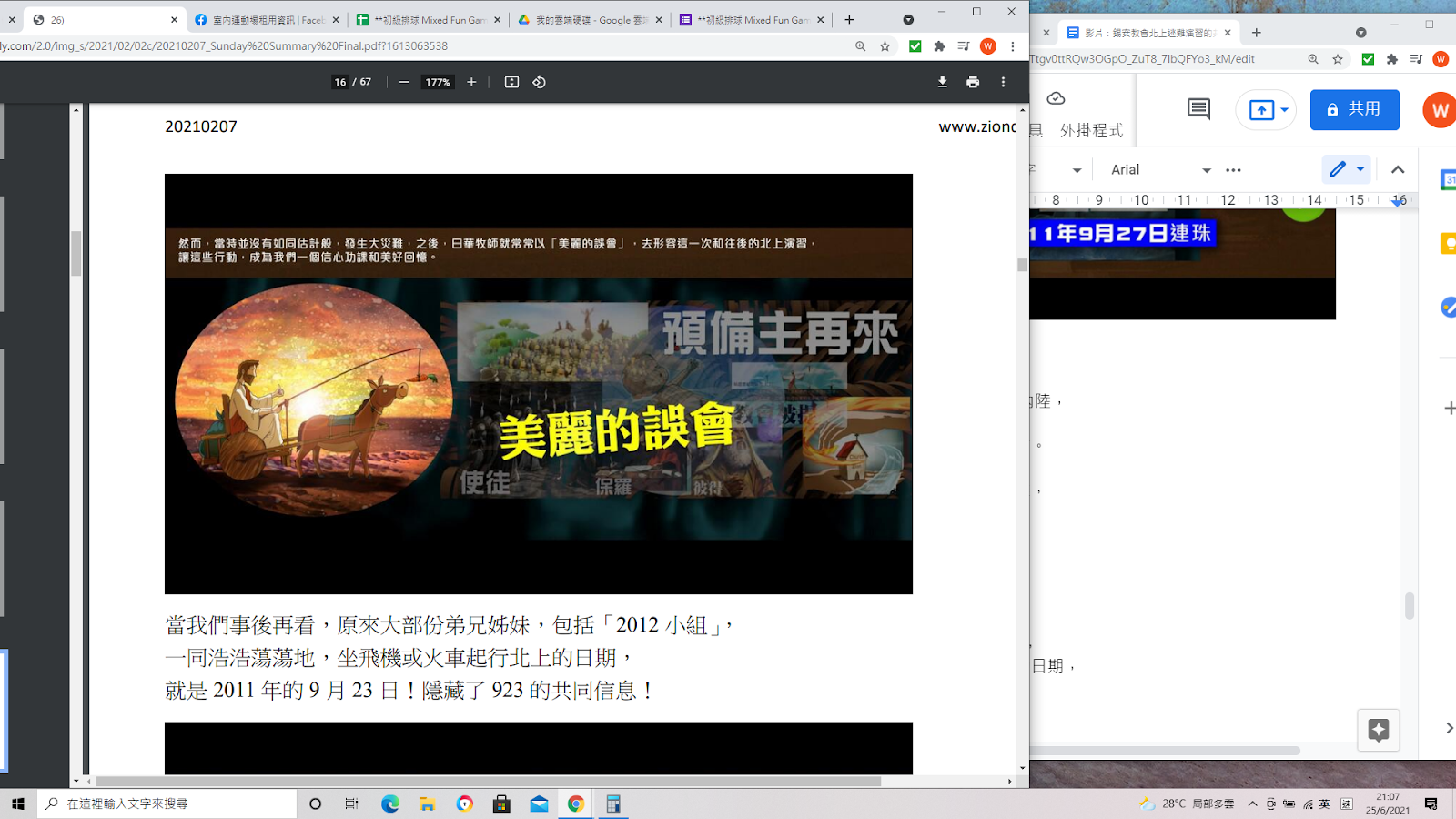Screen dimensions: 1456x819
Task: Open the Google Keep side panel icon
Action: 1448,244
